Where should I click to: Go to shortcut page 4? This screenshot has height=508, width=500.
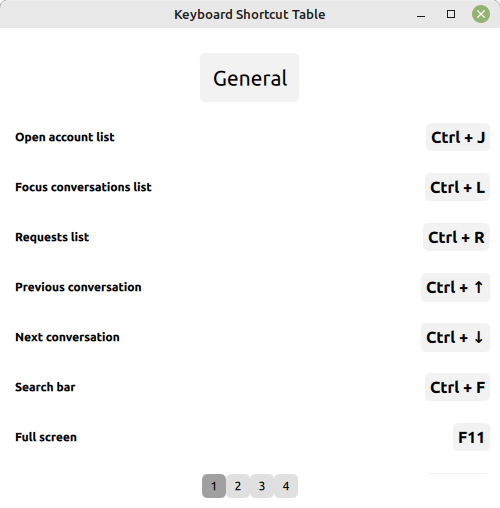(286, 486)
